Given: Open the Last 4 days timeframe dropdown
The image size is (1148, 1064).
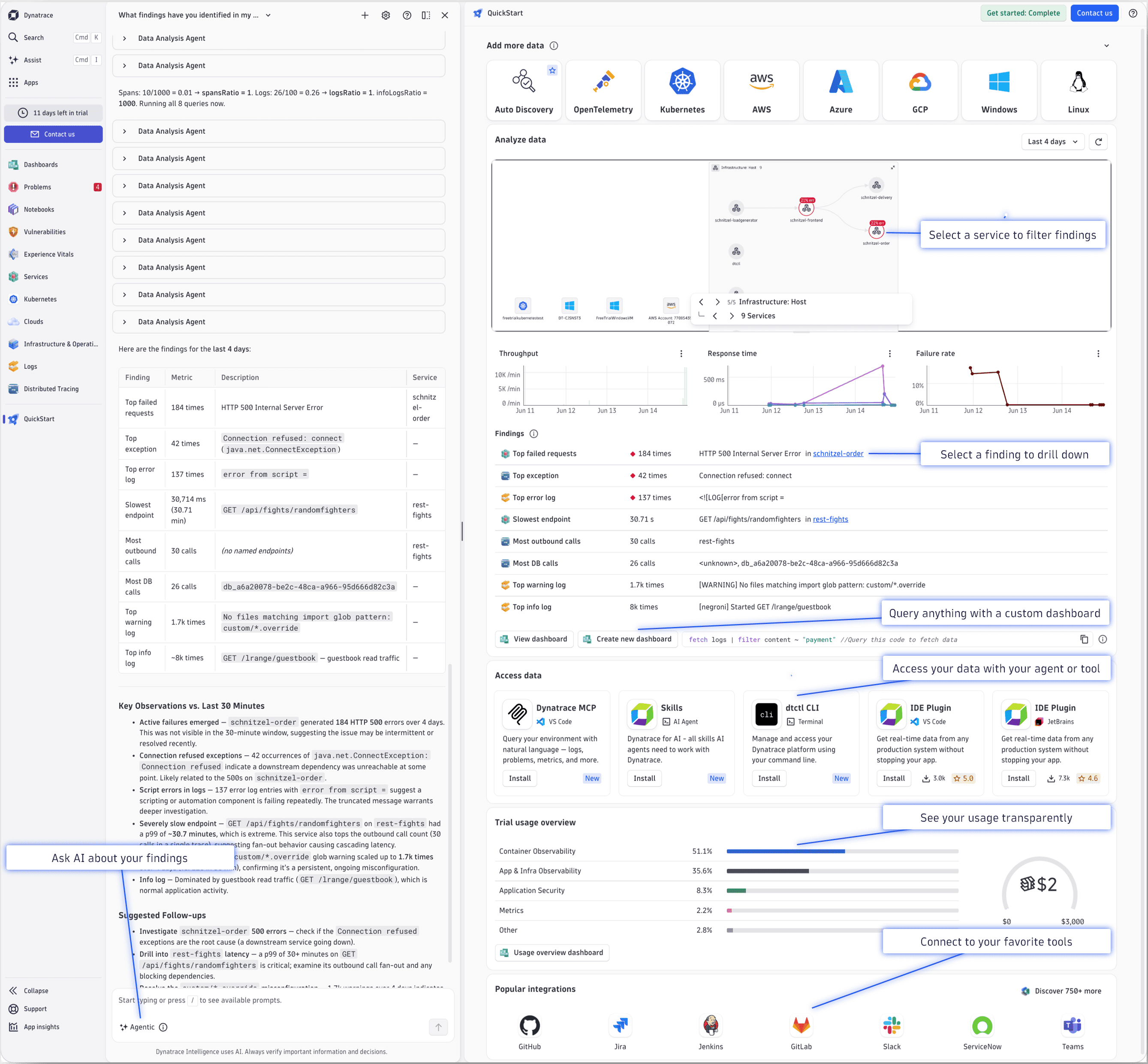Looking at the screenshot, I should (1053, 142).
